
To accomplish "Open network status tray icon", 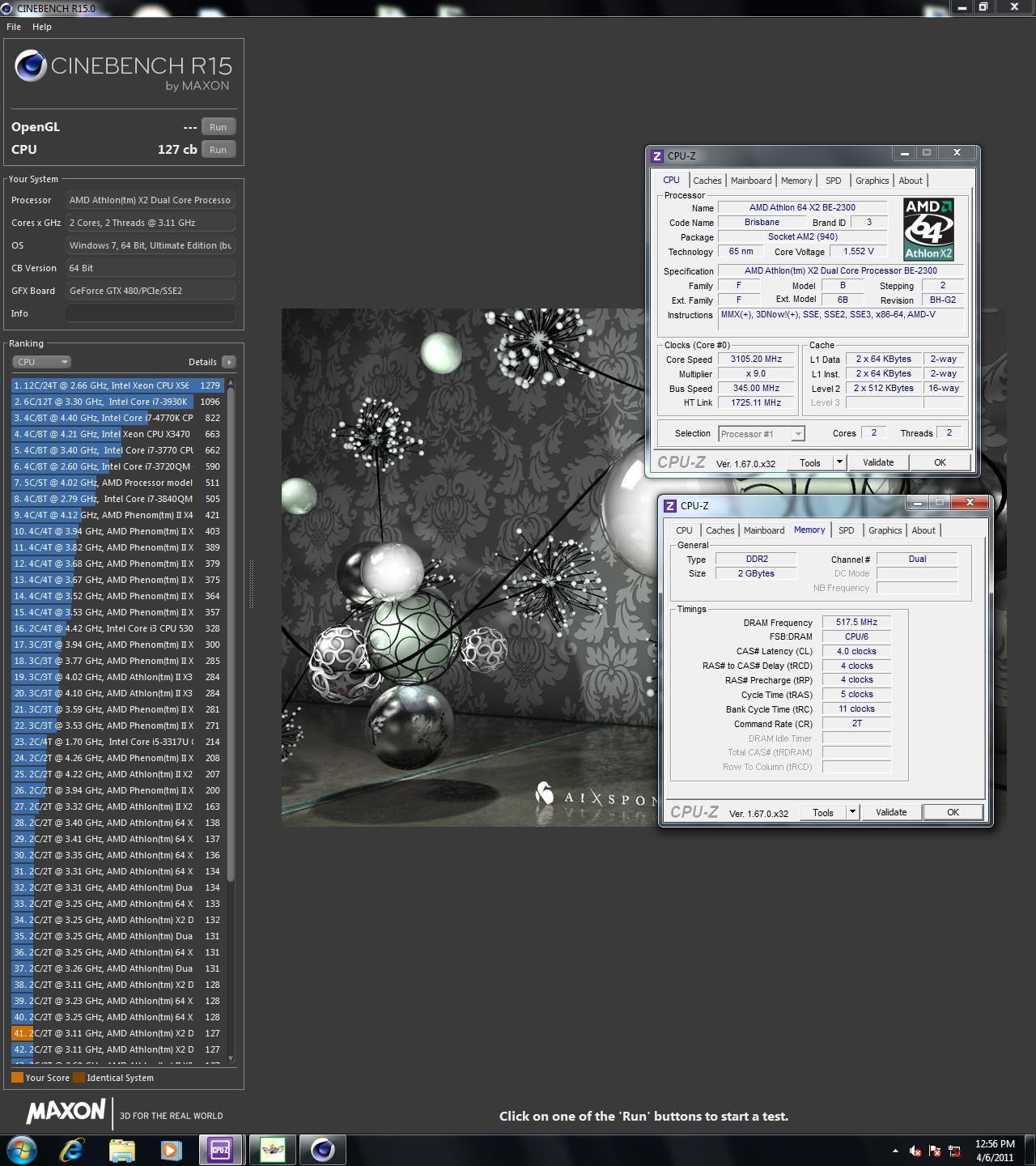I will (954, 1151).
